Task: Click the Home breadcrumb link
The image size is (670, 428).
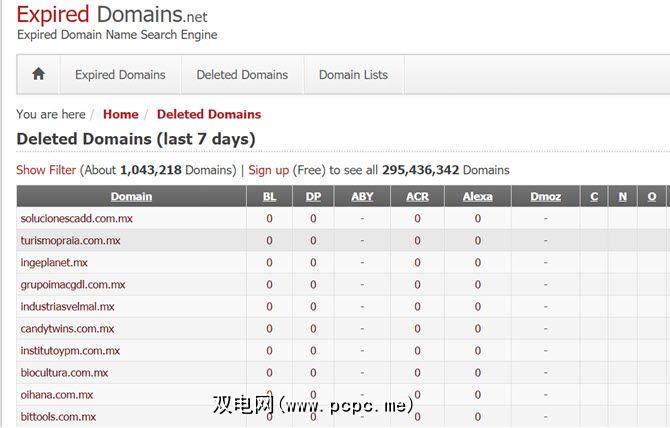Action: [x=121, y=114]
